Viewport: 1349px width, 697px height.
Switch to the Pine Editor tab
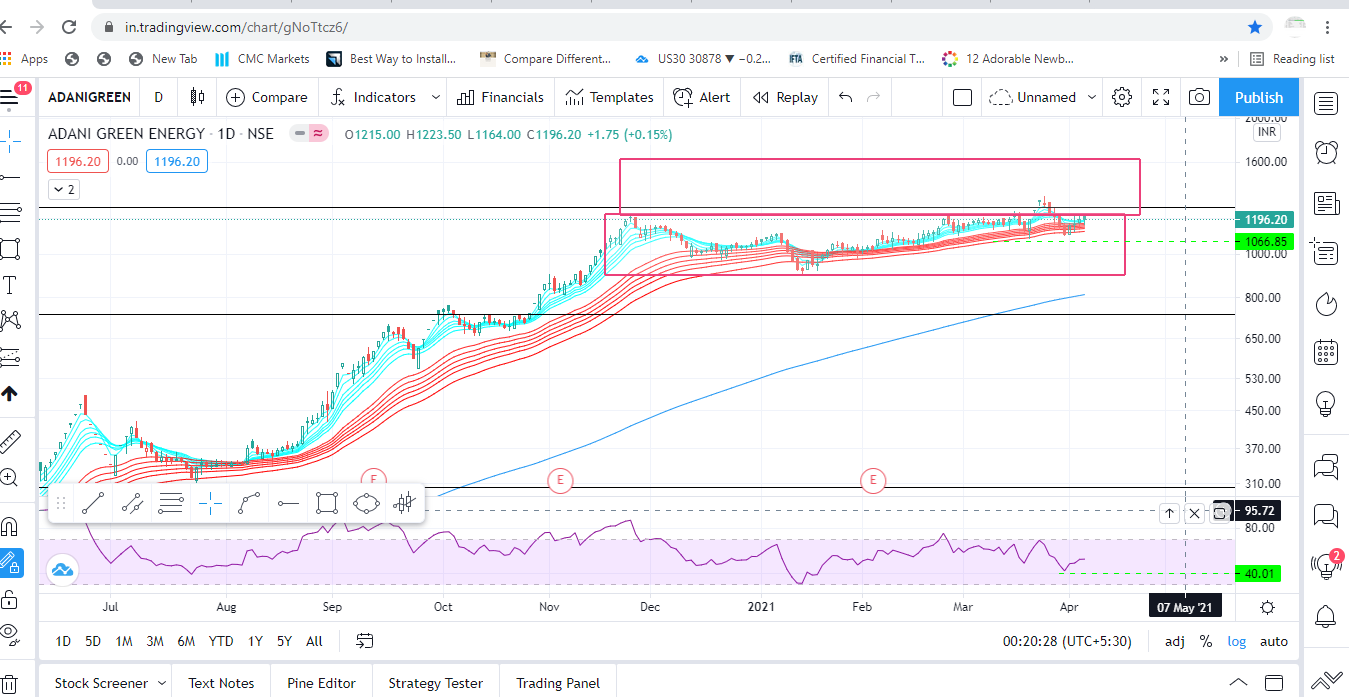[321, 683]
